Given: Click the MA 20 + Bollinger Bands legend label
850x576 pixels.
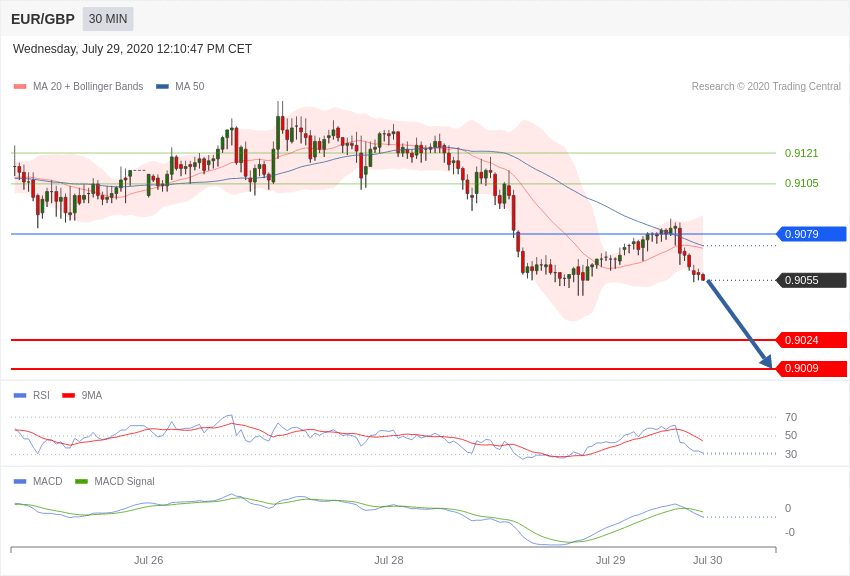Looking at the screenshot, I should coord(88,86).
